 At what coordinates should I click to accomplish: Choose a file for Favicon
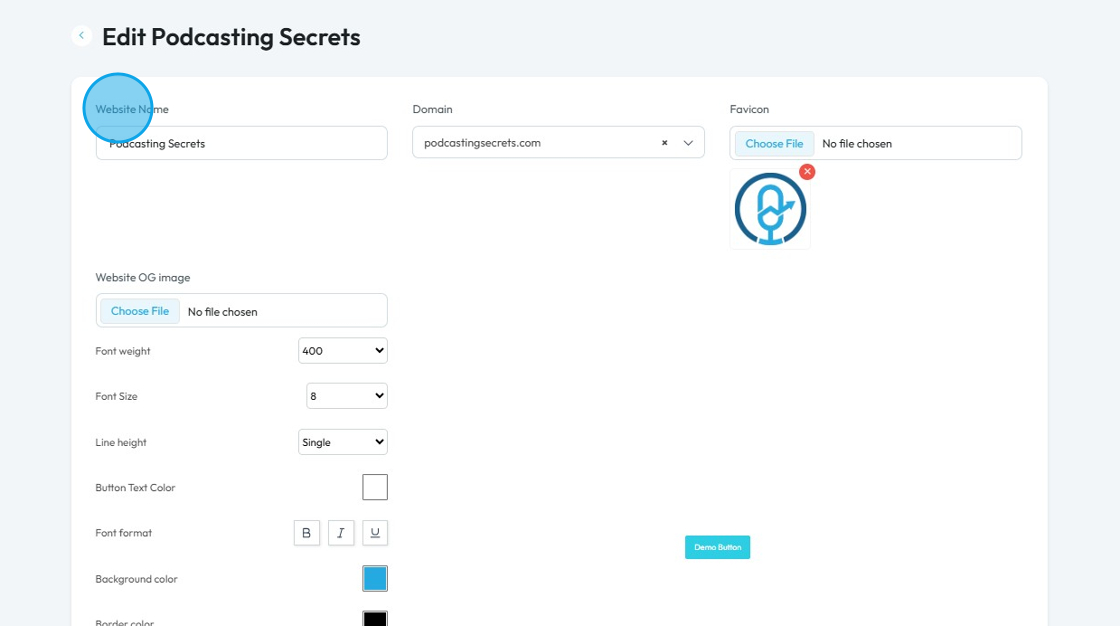(x=774, y=144)
